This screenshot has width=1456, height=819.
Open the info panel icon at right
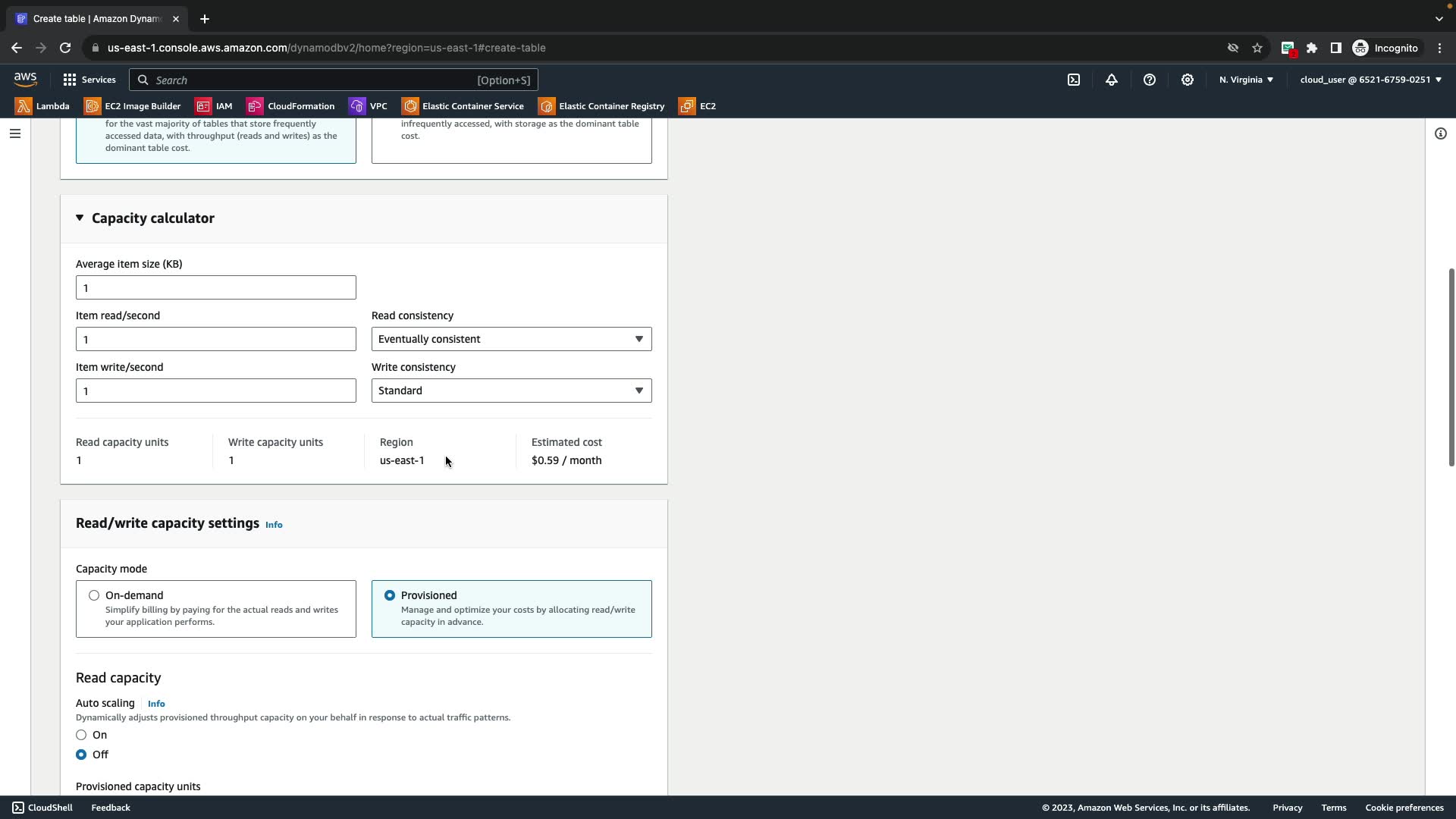click(x=1440, y=133)
